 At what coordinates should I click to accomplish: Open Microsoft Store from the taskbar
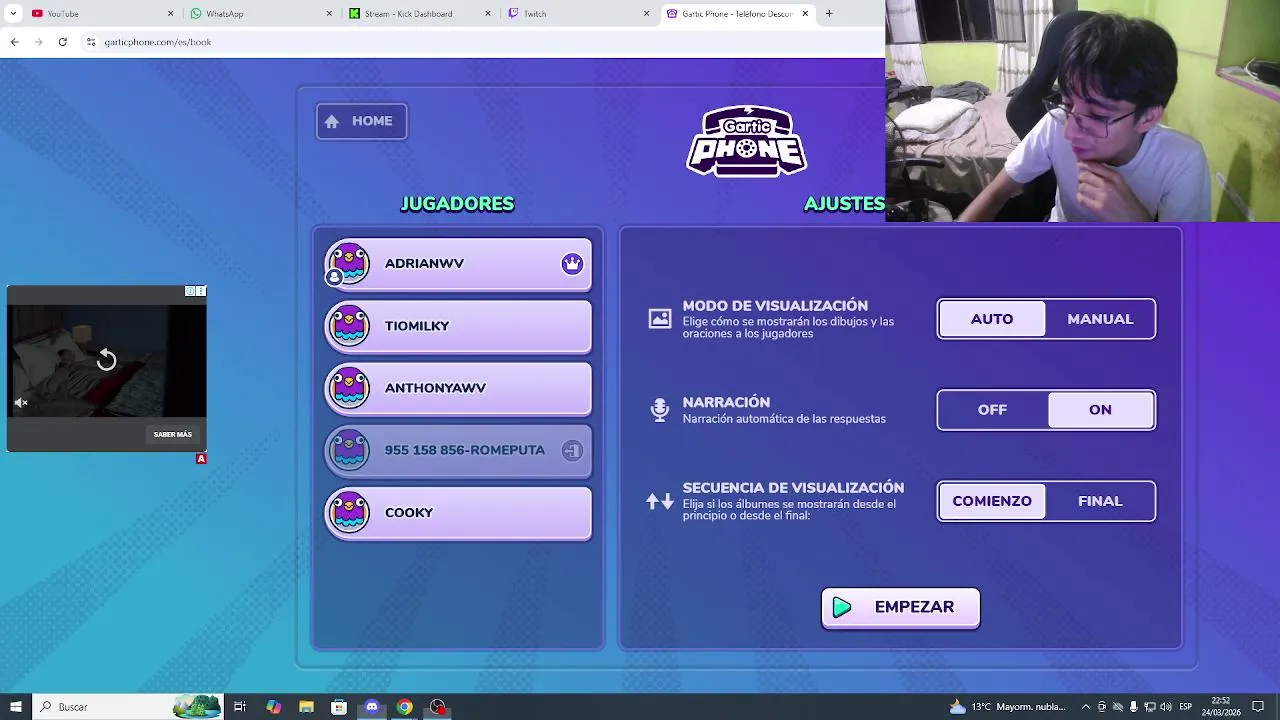(339, 707)
